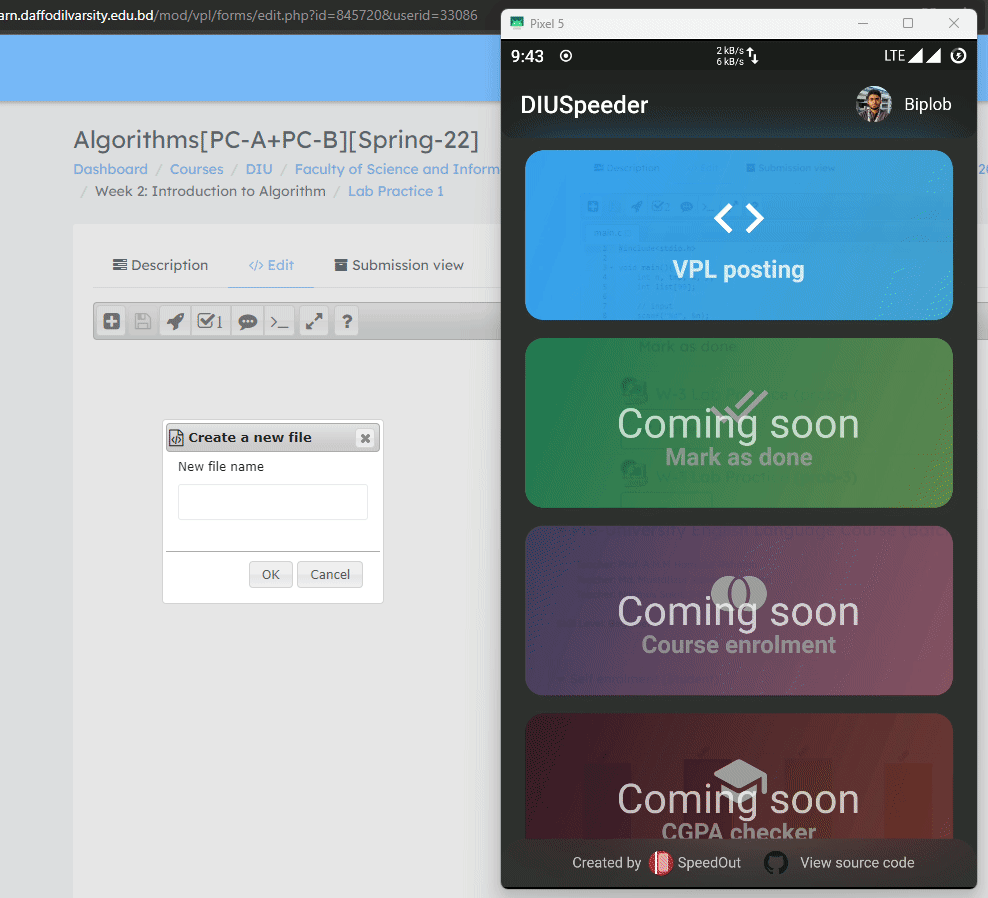Viewport: 988px width, 898px height.
Task: Open the Lab Practice 1 breadcrumb link
Action: (x=396, y=191)
